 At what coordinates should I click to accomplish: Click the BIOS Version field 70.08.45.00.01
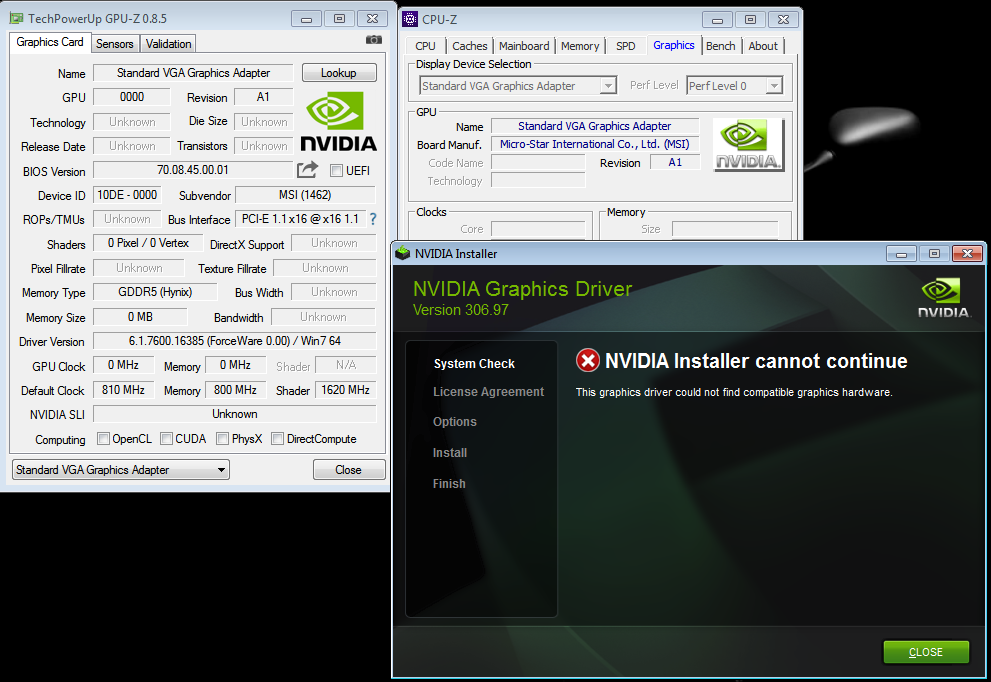193,170
